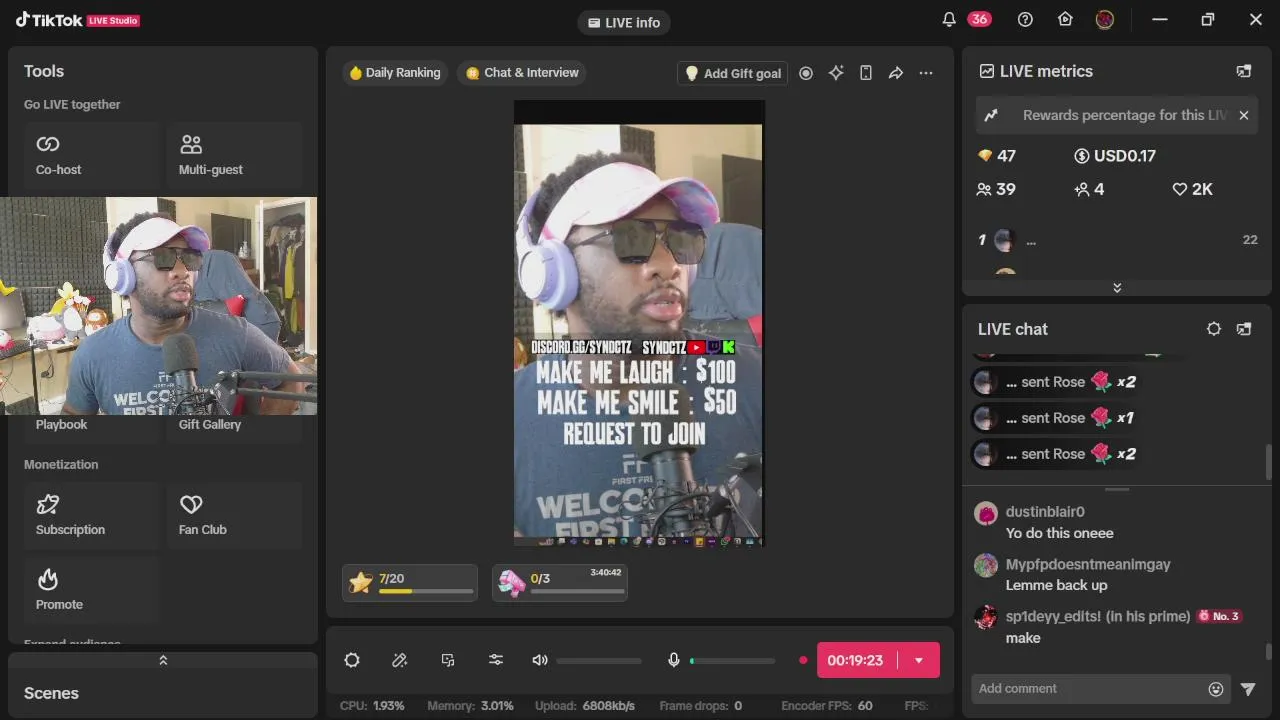Open the profile avatar in title bar
Viewport: 1280px width, 720px height.
1105,19
